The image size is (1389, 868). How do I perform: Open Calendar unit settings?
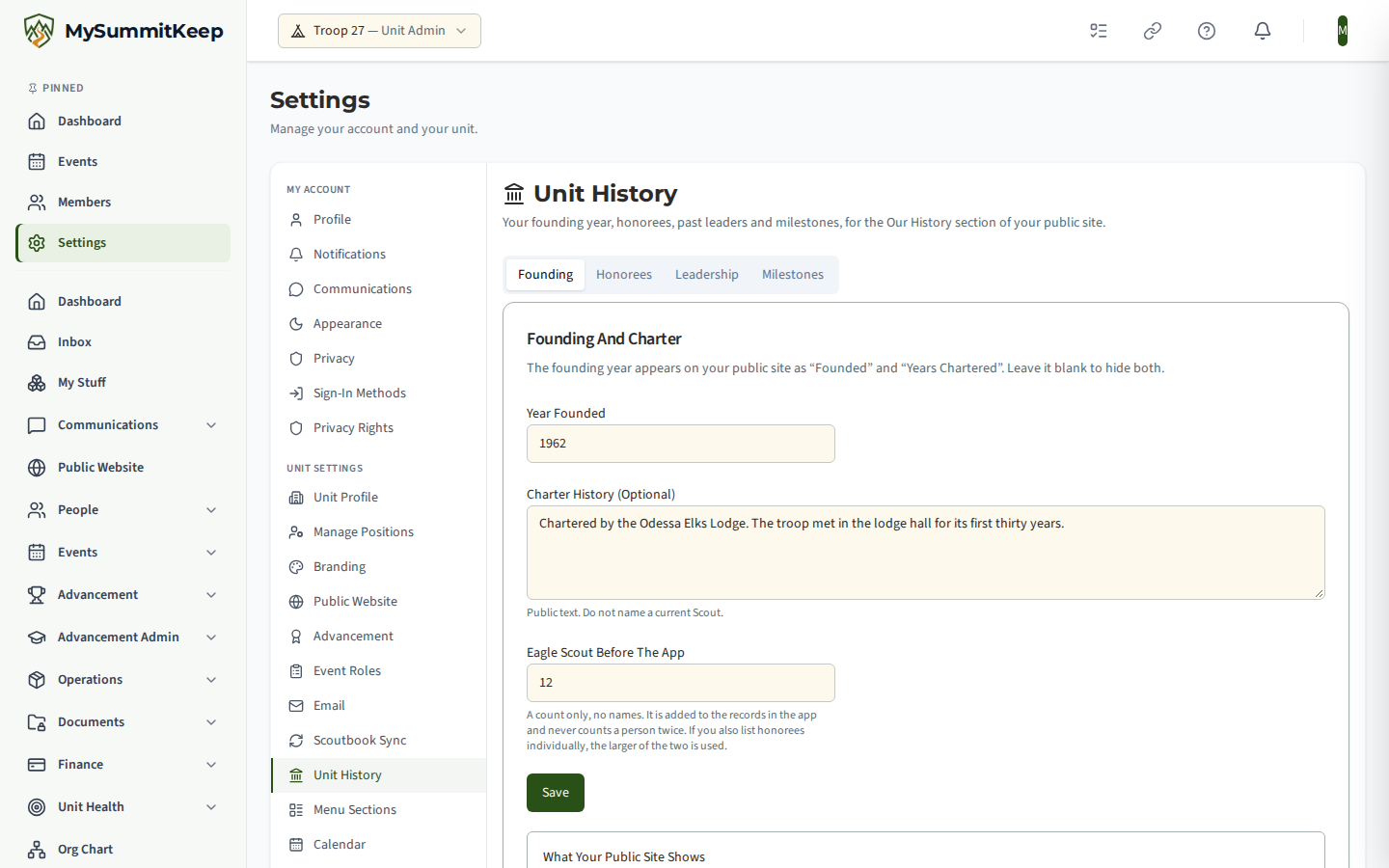(378, 845)
